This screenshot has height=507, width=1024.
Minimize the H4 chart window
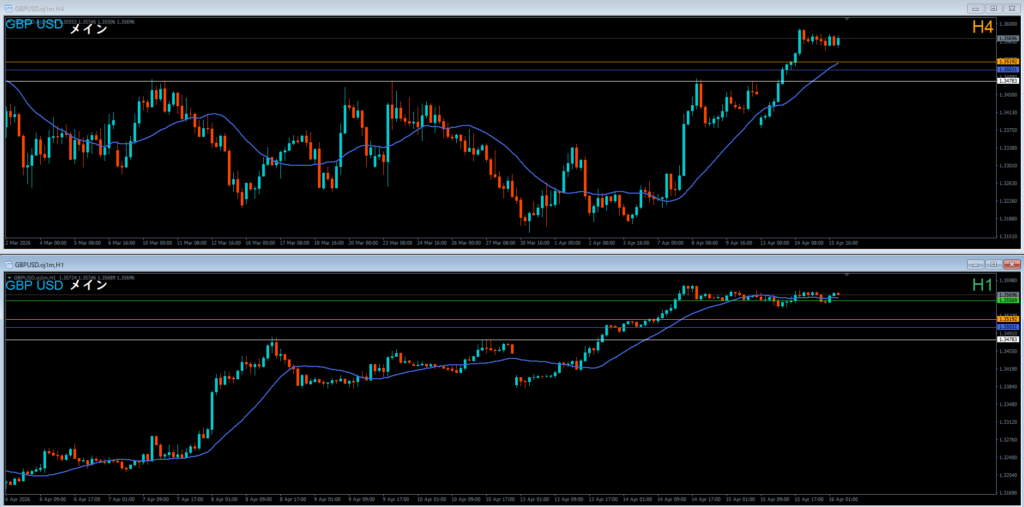pyautogui.click(x=975, y=8)
